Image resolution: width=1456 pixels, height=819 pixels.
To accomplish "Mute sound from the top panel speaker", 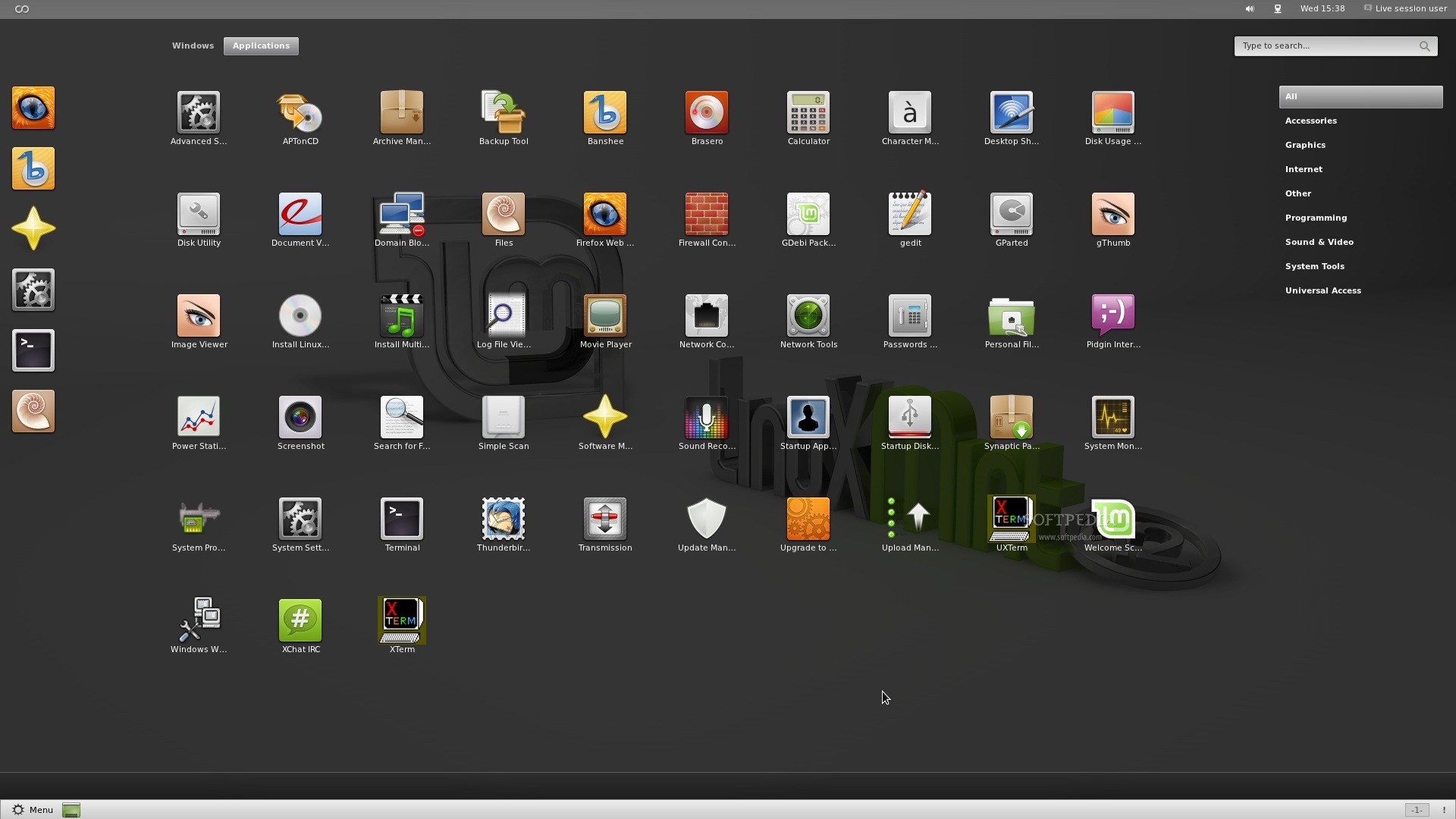I will coord(1249,8).
